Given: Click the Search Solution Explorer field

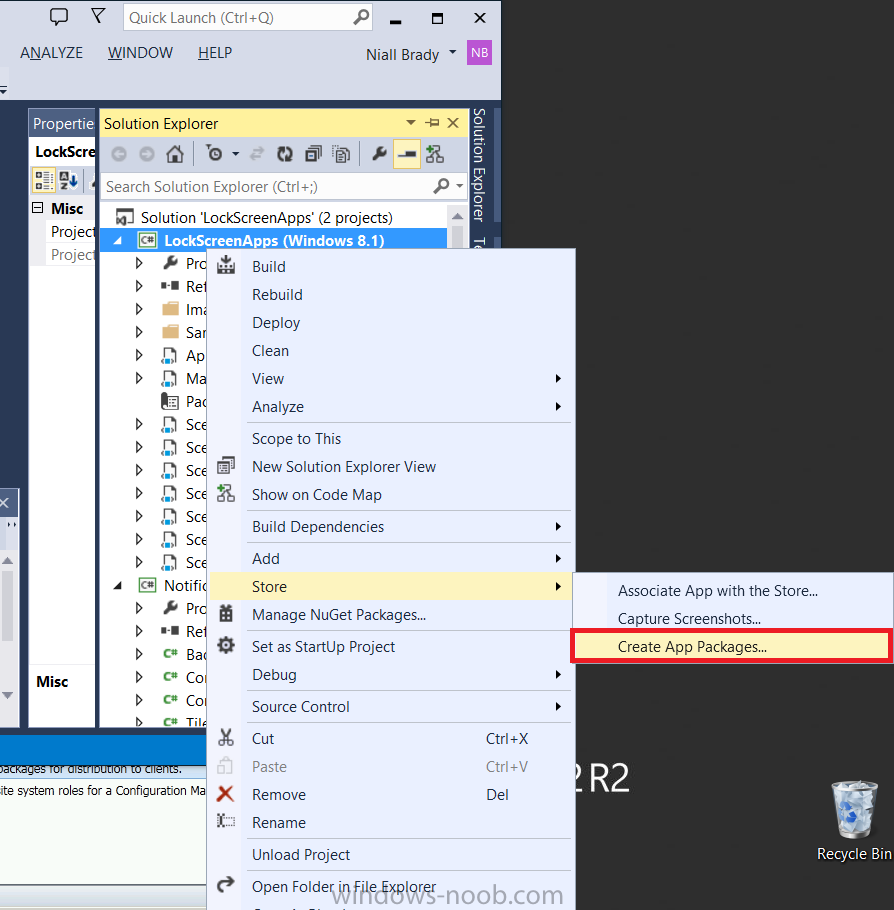Looking at the screenshot, I should point(284,186).
